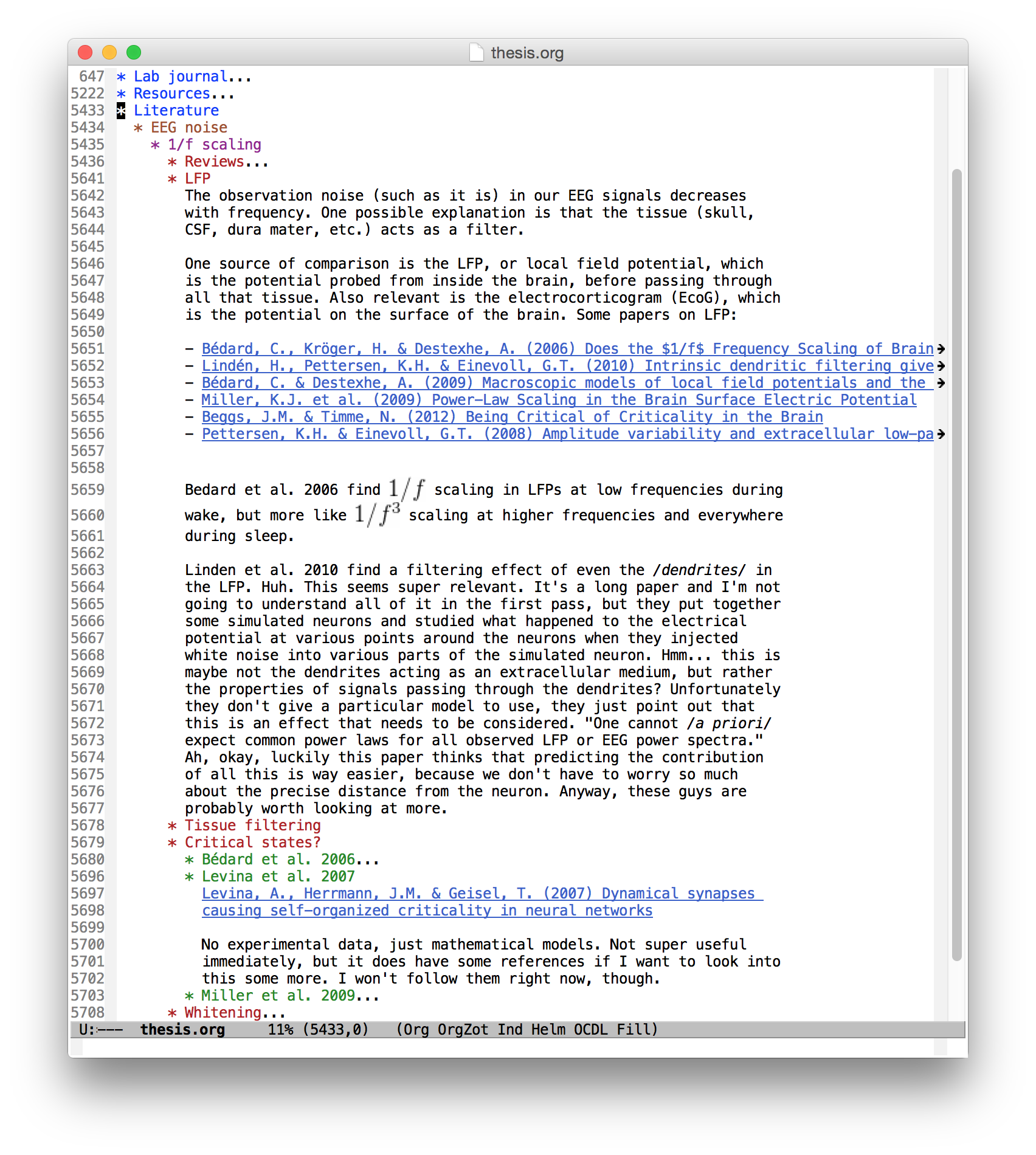Screen dimensions: 1036x1155
Task: Collapse the Levina et al. 2007 heading
Action: [x=270, y=877]
